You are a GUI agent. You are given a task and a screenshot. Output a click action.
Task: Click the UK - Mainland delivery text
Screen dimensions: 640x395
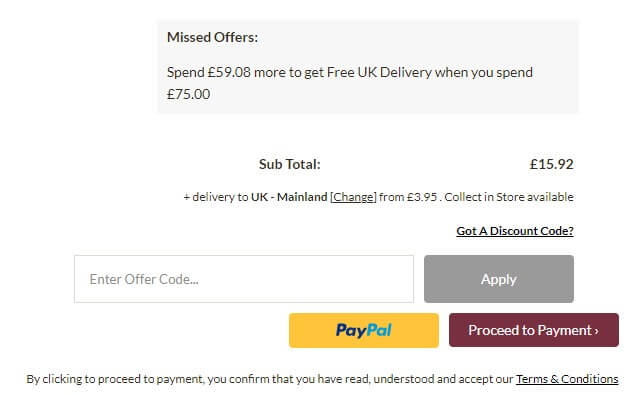click(289, 197)
